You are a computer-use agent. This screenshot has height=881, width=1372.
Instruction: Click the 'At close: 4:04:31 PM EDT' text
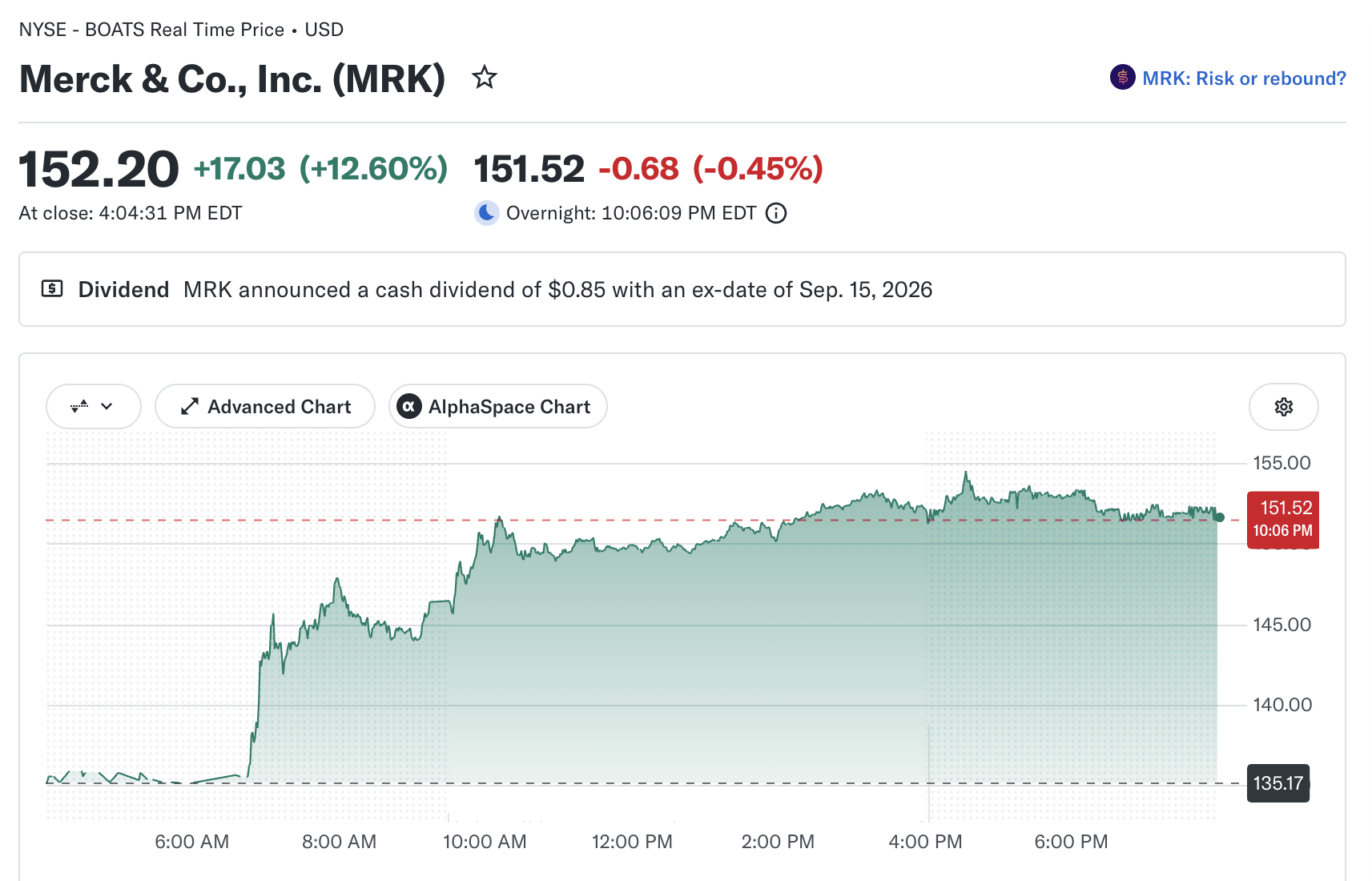(131, 213)
